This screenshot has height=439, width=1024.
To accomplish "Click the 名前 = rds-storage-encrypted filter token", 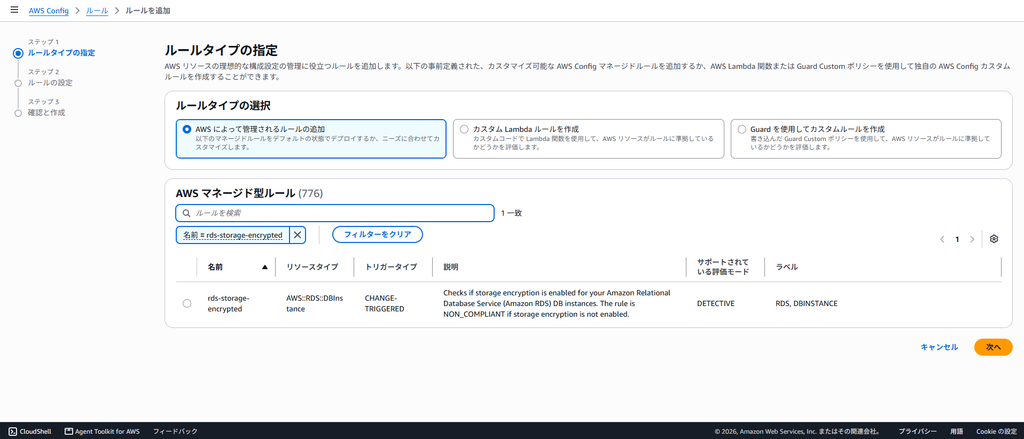I will tap(232, 235).
